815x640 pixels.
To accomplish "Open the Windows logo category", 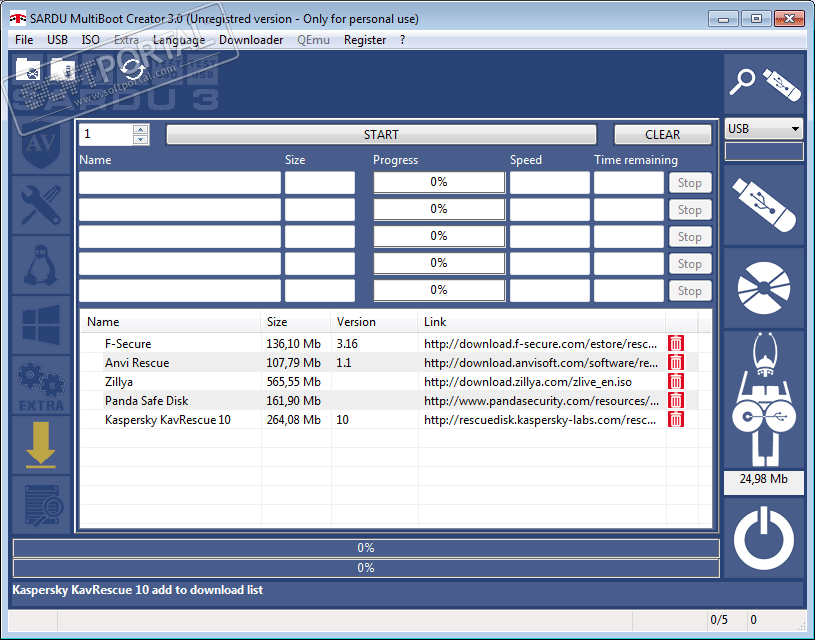I will coord(41,325).
